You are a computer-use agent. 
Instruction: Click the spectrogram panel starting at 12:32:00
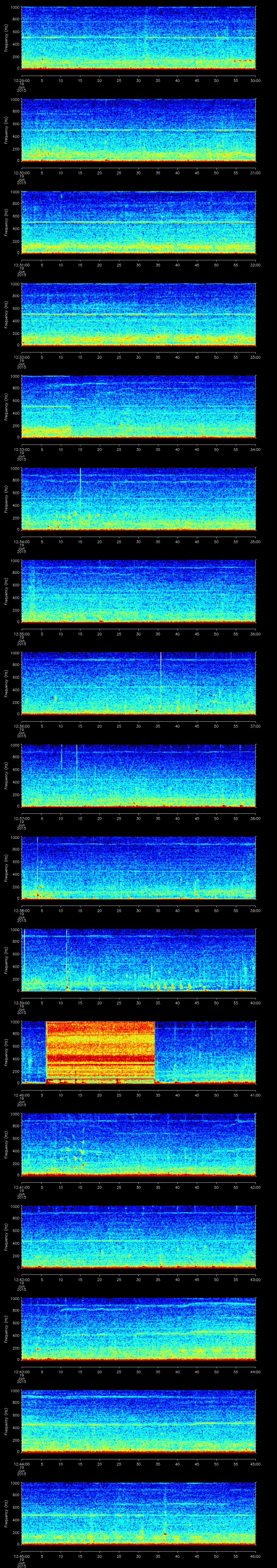click(139, 314)
